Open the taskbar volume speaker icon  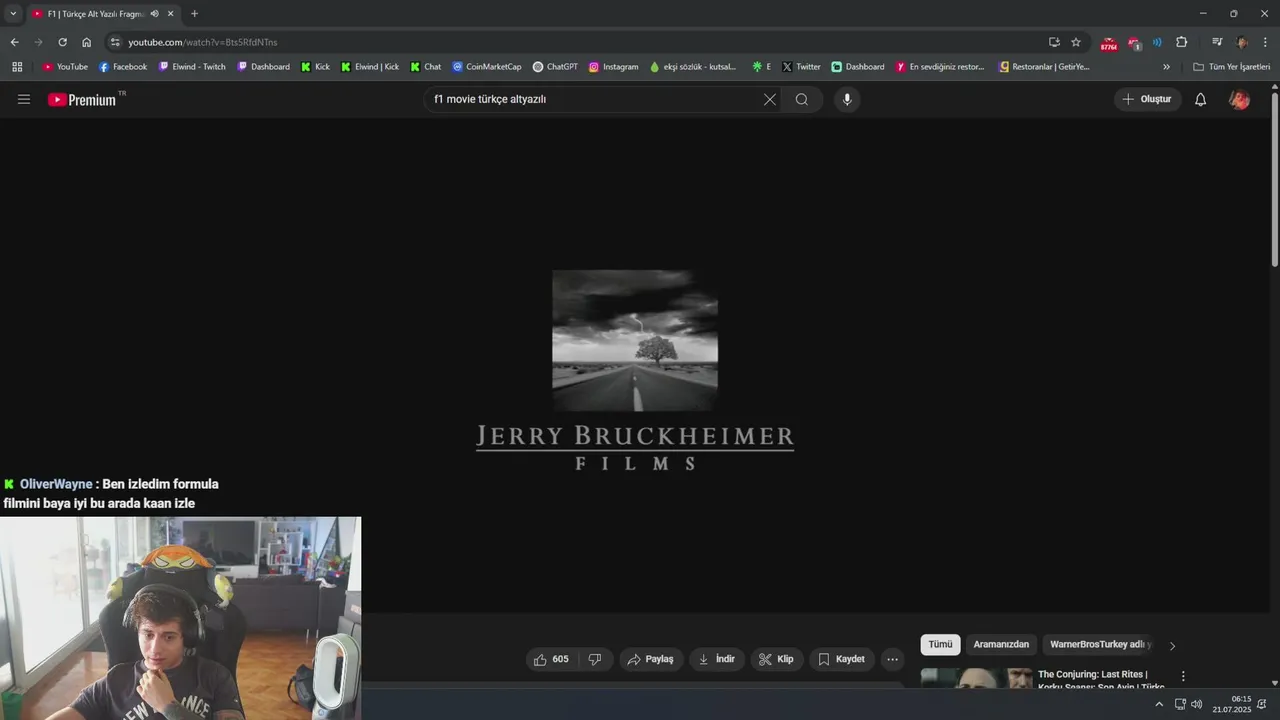1197,704
